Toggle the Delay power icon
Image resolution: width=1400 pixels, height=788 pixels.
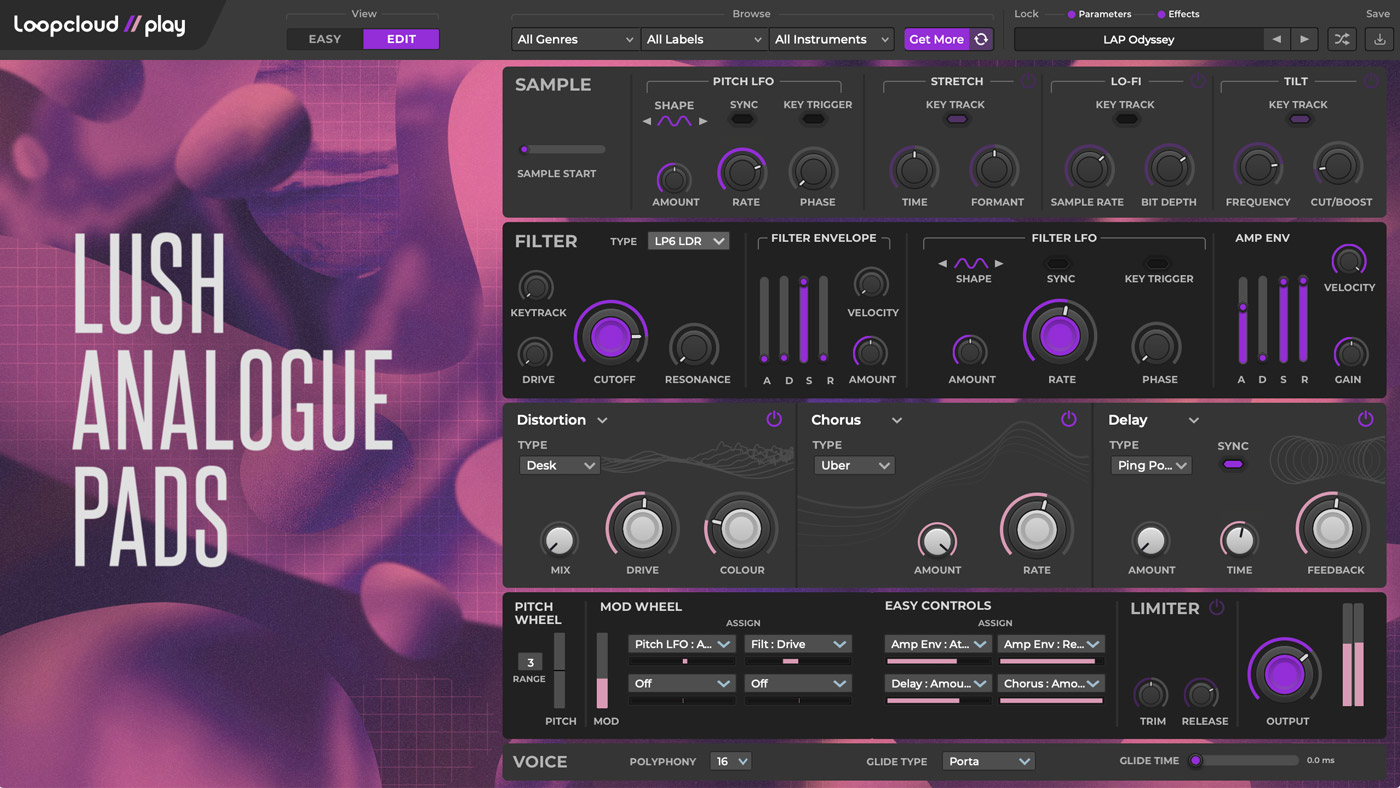[1366, 420]
